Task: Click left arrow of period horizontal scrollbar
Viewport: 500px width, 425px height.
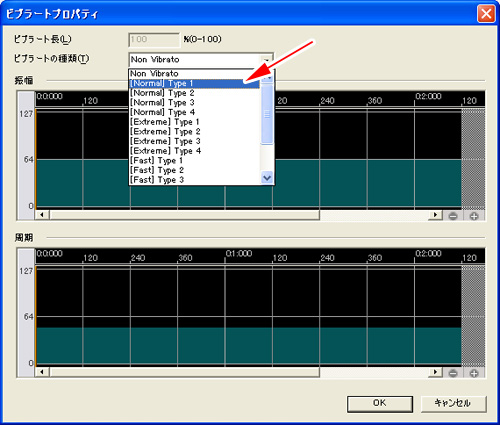Action: click(x=42, y=372)
